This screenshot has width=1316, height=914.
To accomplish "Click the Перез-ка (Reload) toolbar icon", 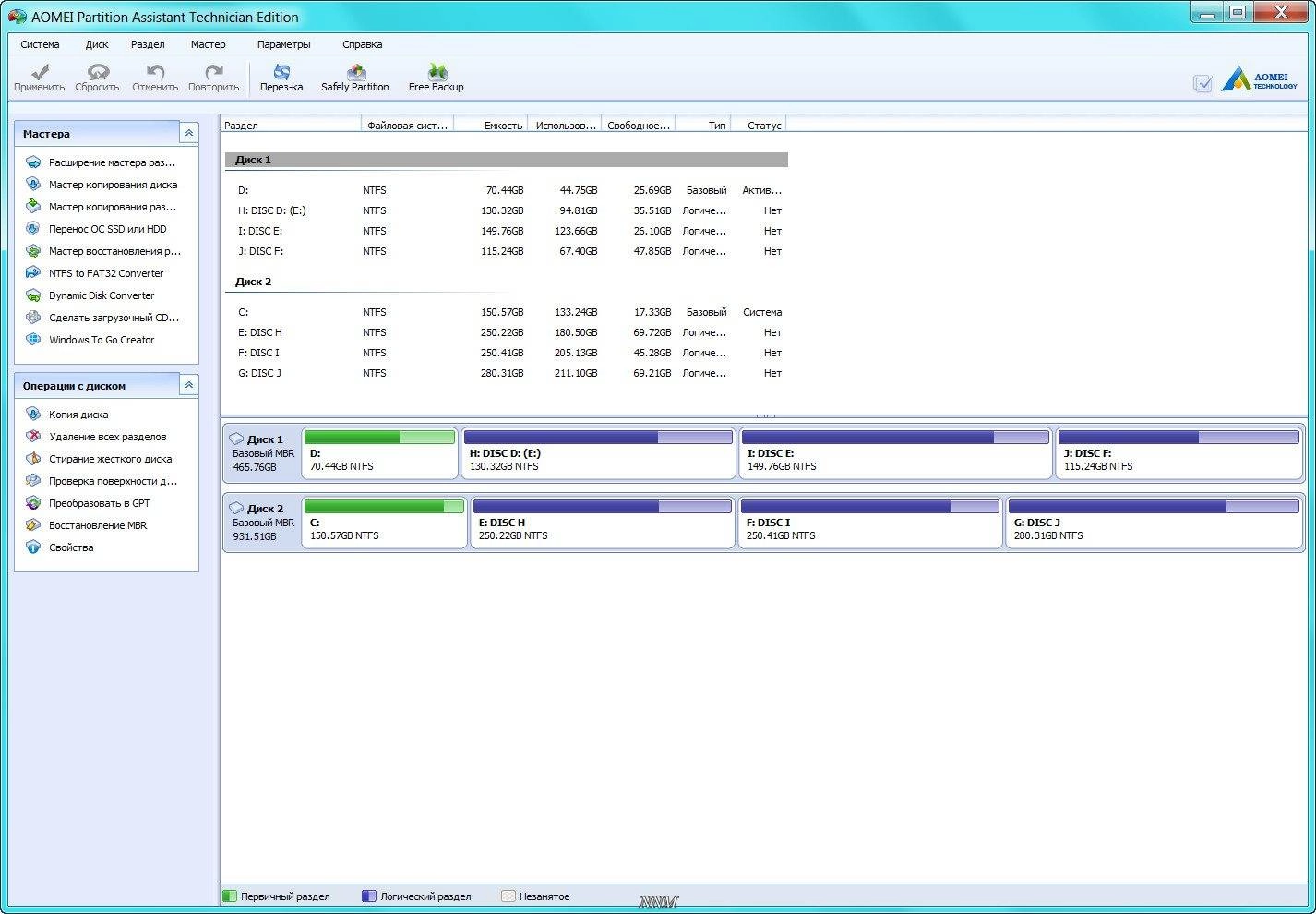I will click(x=281, y=78).
